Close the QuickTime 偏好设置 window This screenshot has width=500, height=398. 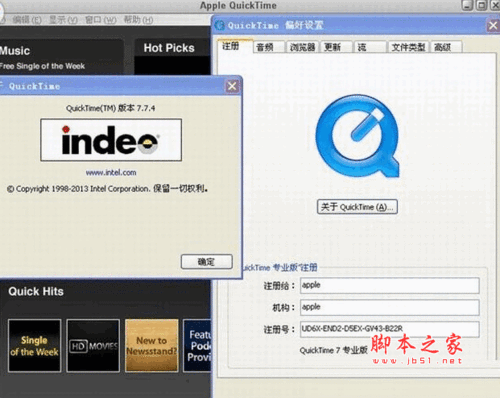tap(493, 25)
